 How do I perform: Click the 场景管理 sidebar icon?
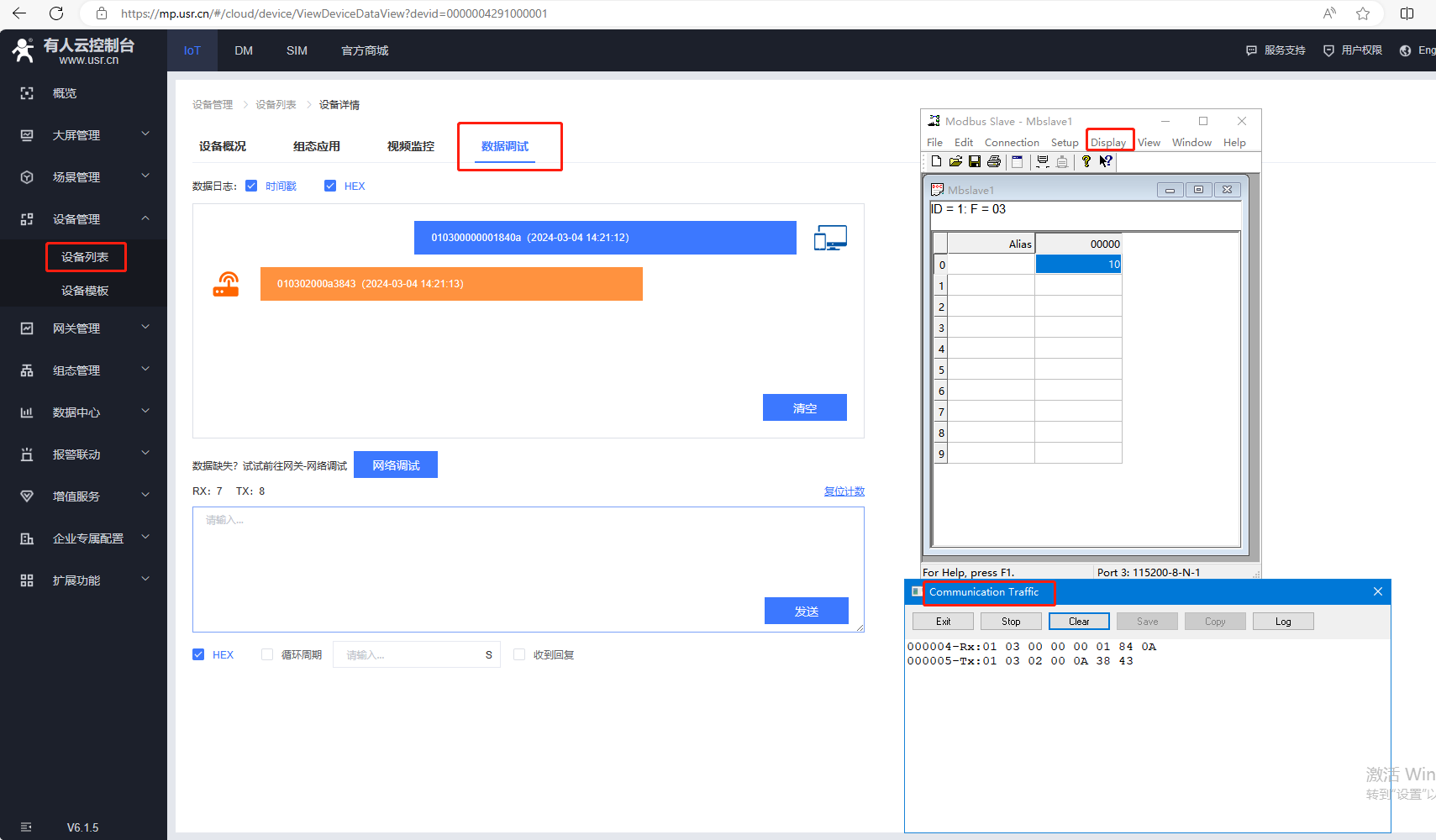pos(27,177)
